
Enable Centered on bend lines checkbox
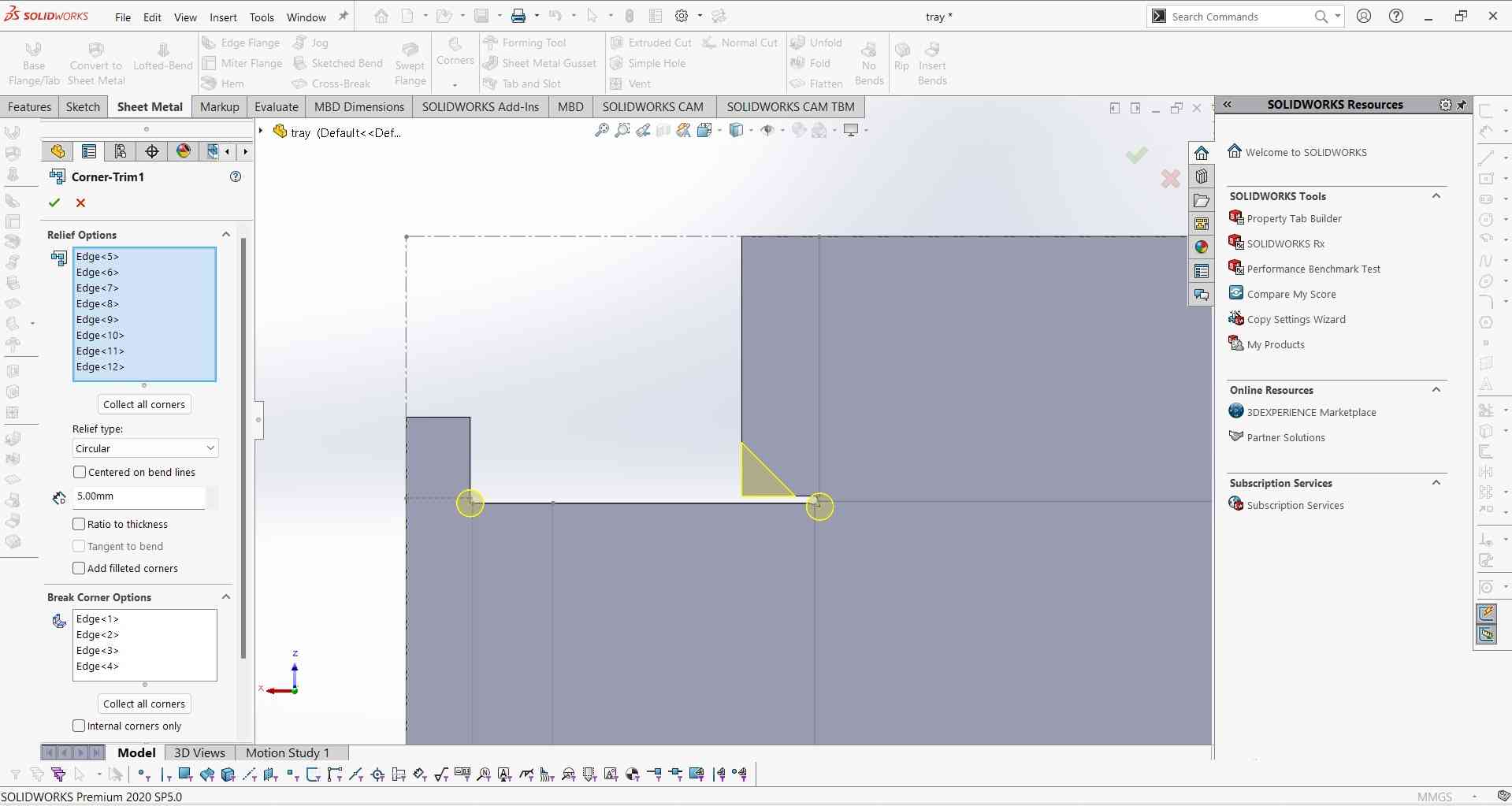pyautogui.click(x=80, y=472)
